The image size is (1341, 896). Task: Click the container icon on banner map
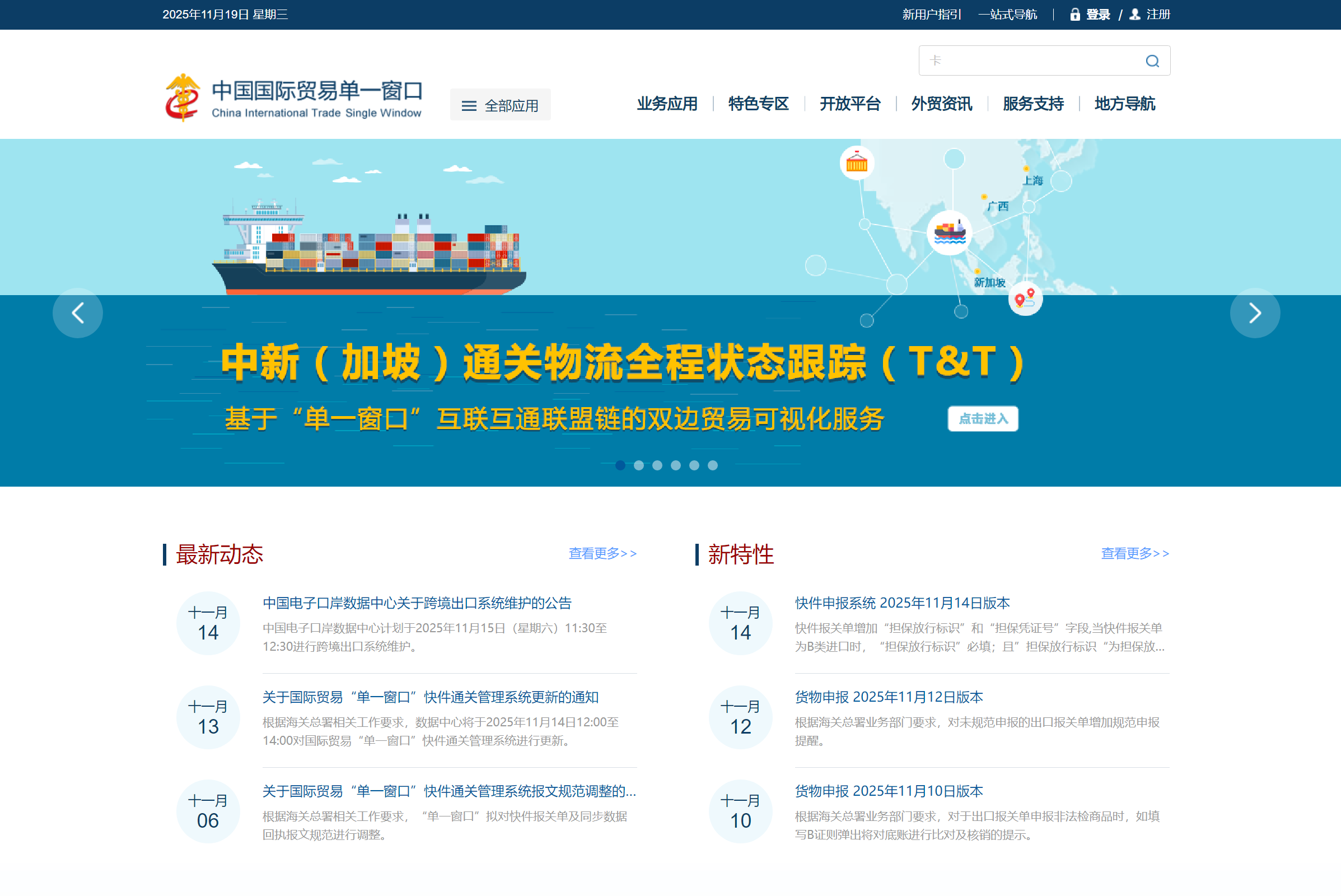857,164
